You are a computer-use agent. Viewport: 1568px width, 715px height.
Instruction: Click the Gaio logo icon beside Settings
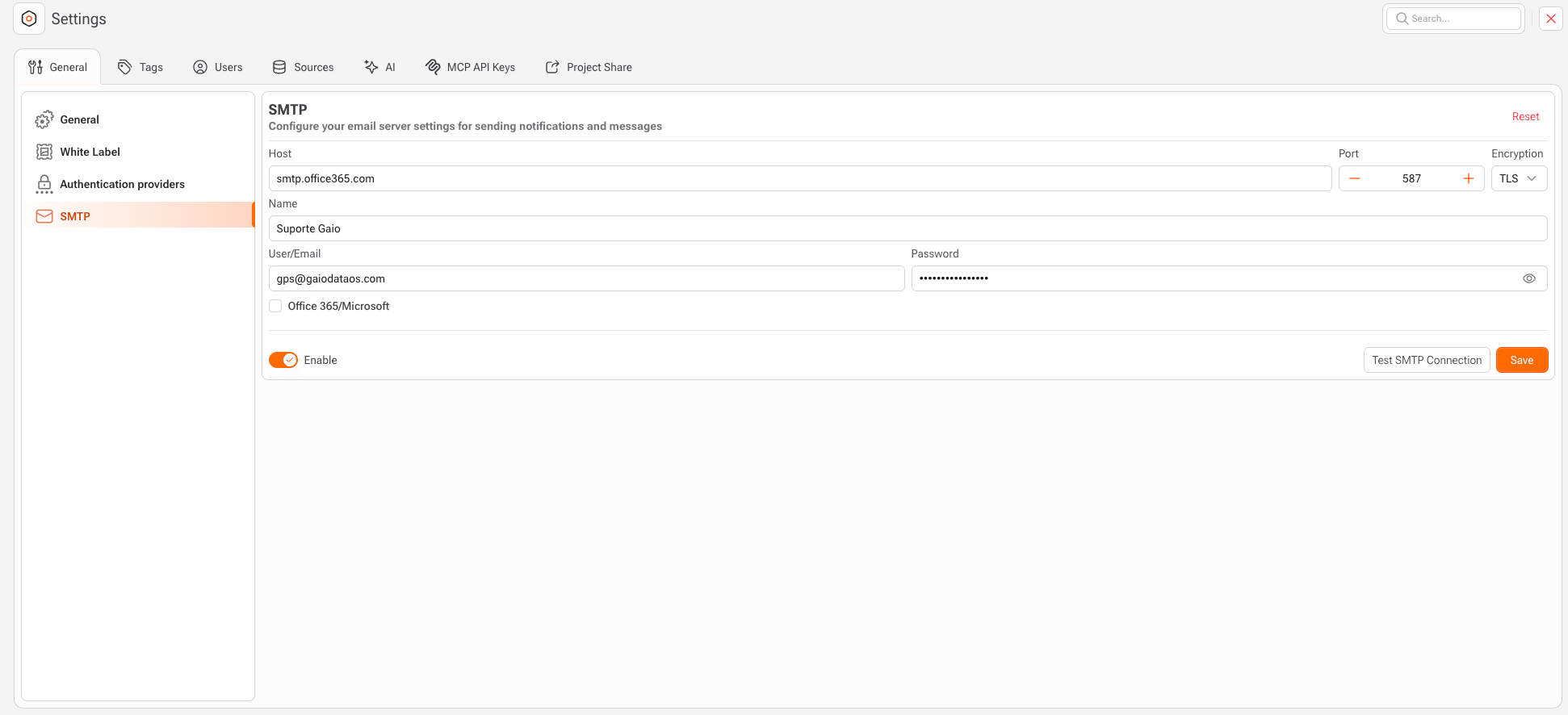(29, 19)
